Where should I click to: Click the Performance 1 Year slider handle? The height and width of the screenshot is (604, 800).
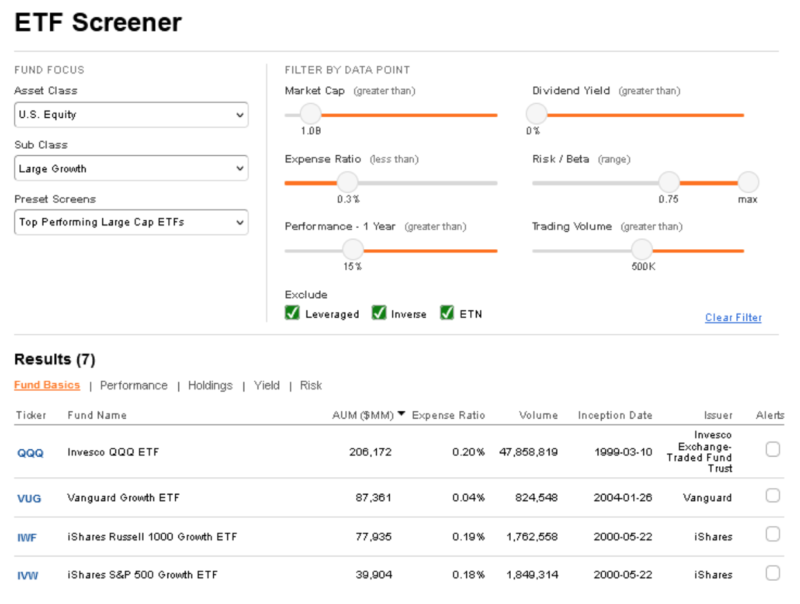pyautogui.click(x=353, y=250)
